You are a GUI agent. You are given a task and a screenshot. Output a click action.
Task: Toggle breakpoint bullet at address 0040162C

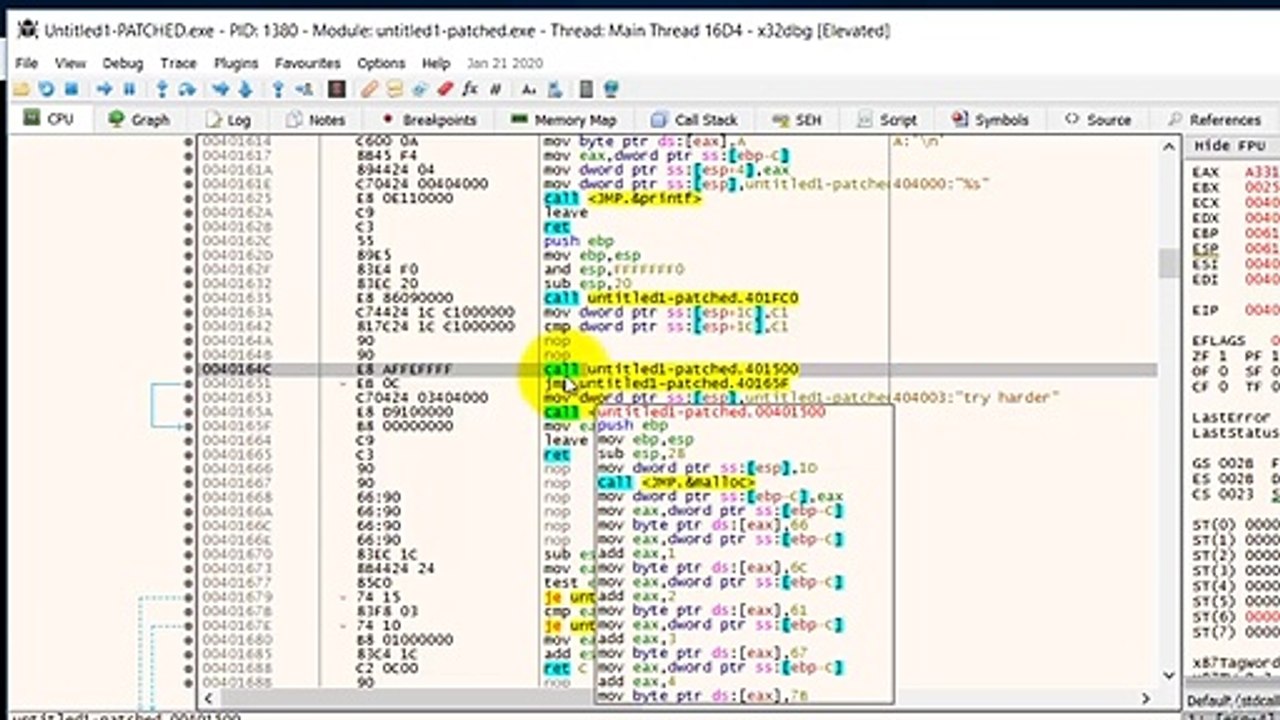coord(189,241)
